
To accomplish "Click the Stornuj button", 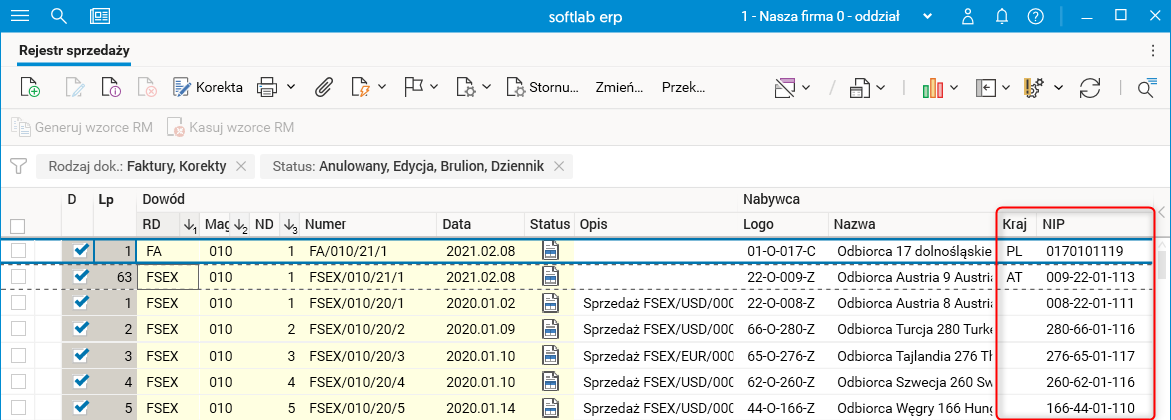I will pyautogui.click(x=542, y=88).
